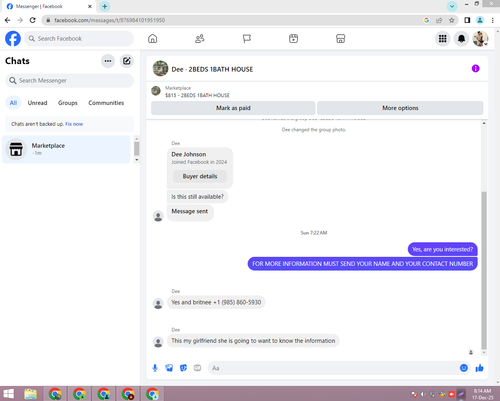The height and width of the screenshot is (401, 500).
Task: Click the conversation scroll down arrow
Action: pyautogui.click(x=484, y=353)
